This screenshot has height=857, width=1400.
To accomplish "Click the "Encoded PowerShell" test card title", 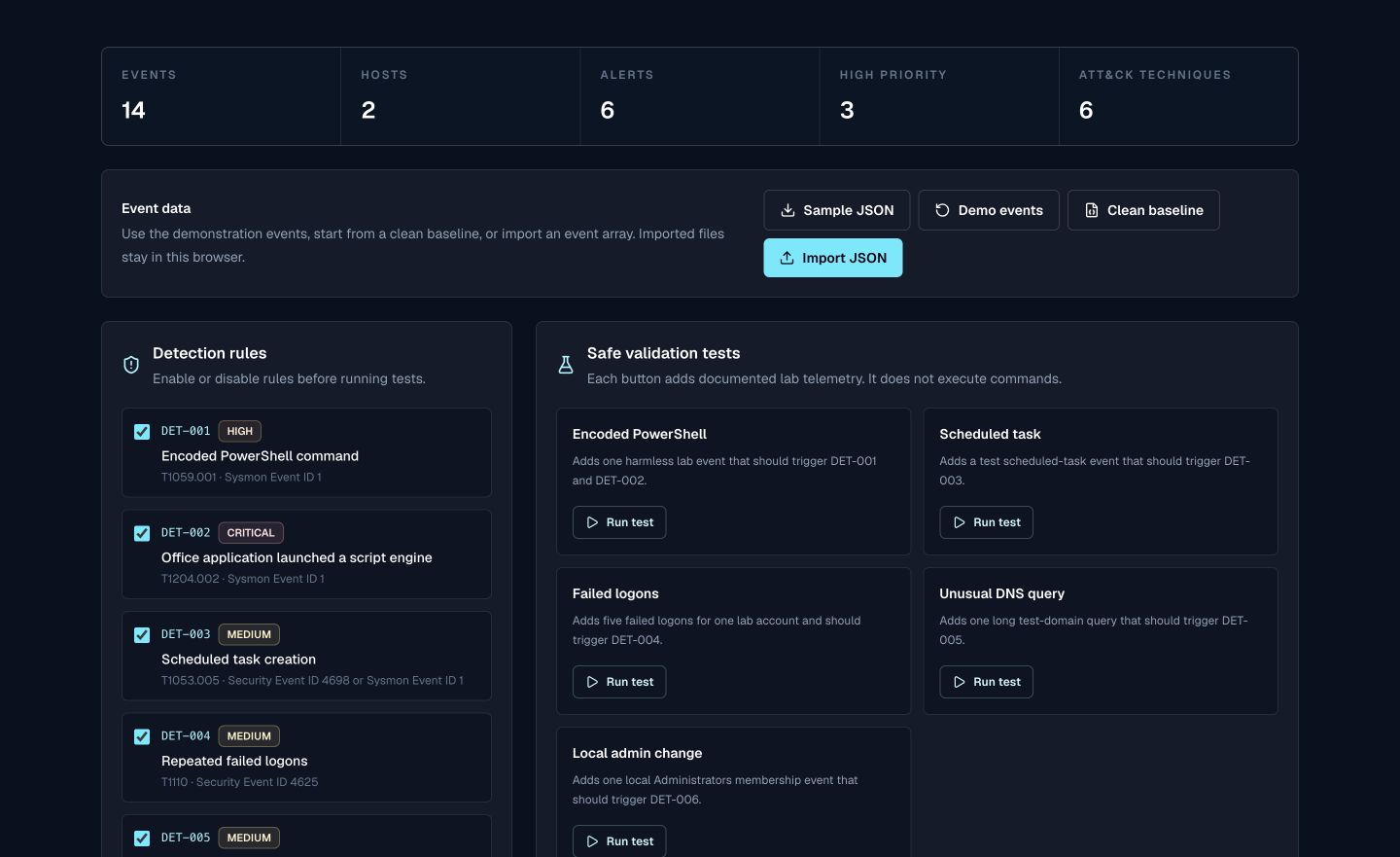I will (639, 434).
